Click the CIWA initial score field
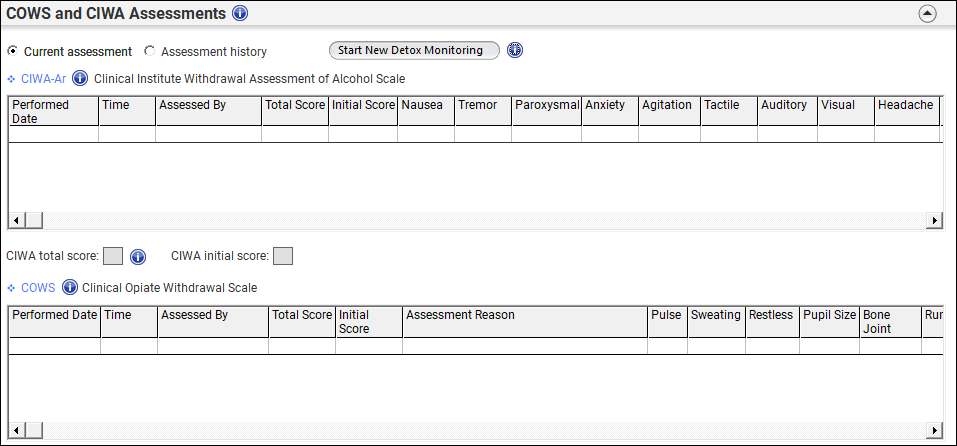957x446 pixels. click(x=283, y=256)
